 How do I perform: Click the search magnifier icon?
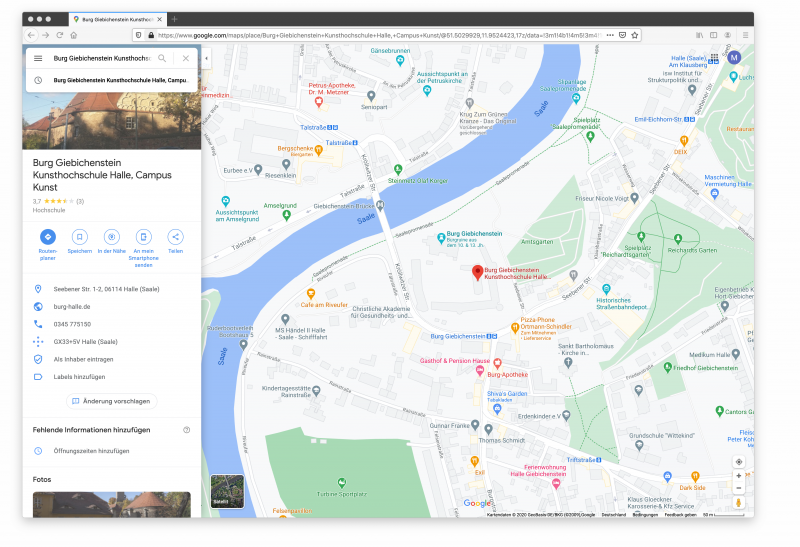pyautogui.click(x=162, y=59)
